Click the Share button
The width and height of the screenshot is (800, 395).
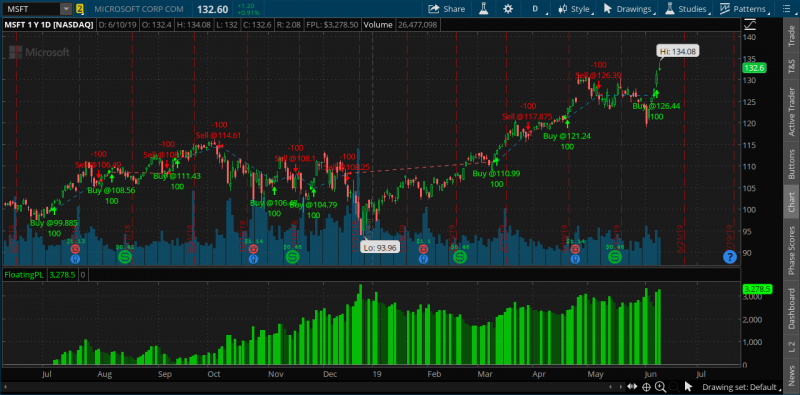[x=446, y=9]
